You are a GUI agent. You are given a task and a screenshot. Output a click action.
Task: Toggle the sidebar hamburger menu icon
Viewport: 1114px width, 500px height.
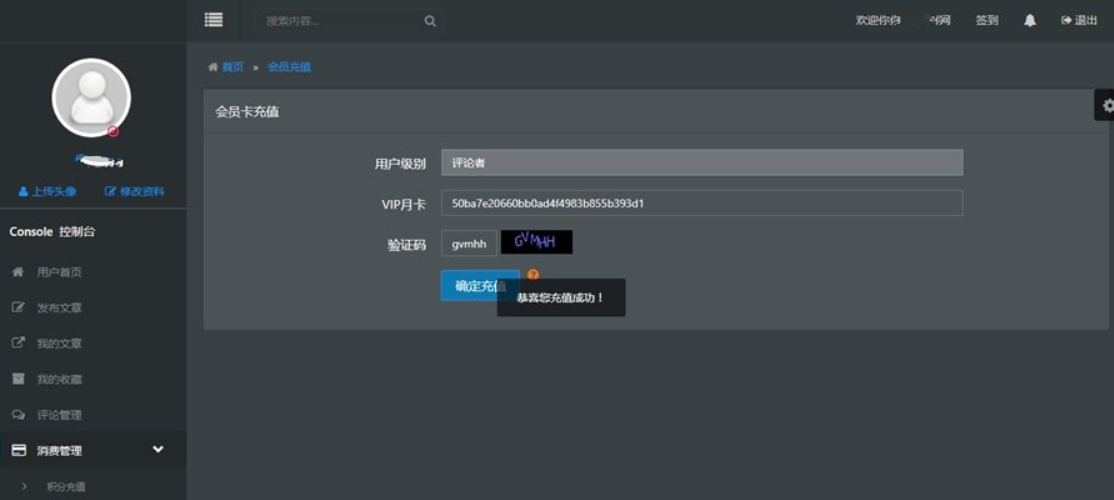pos(213,19)
